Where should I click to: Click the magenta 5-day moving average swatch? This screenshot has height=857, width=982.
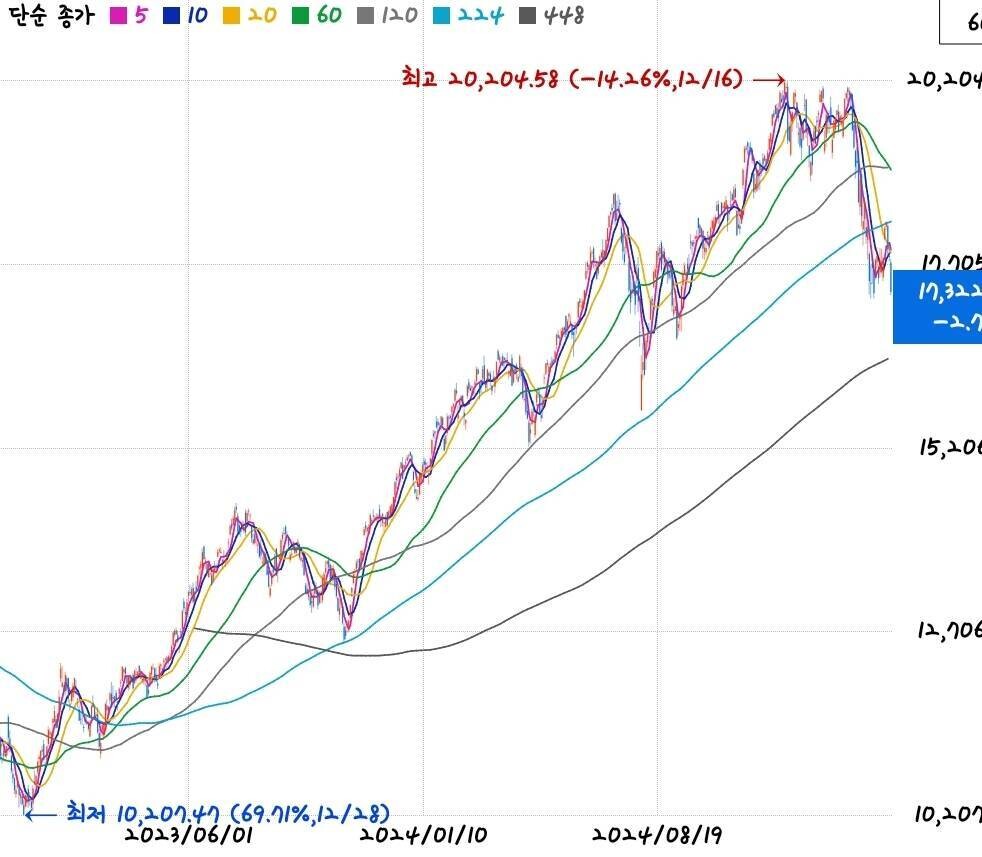tap(118, 16)
